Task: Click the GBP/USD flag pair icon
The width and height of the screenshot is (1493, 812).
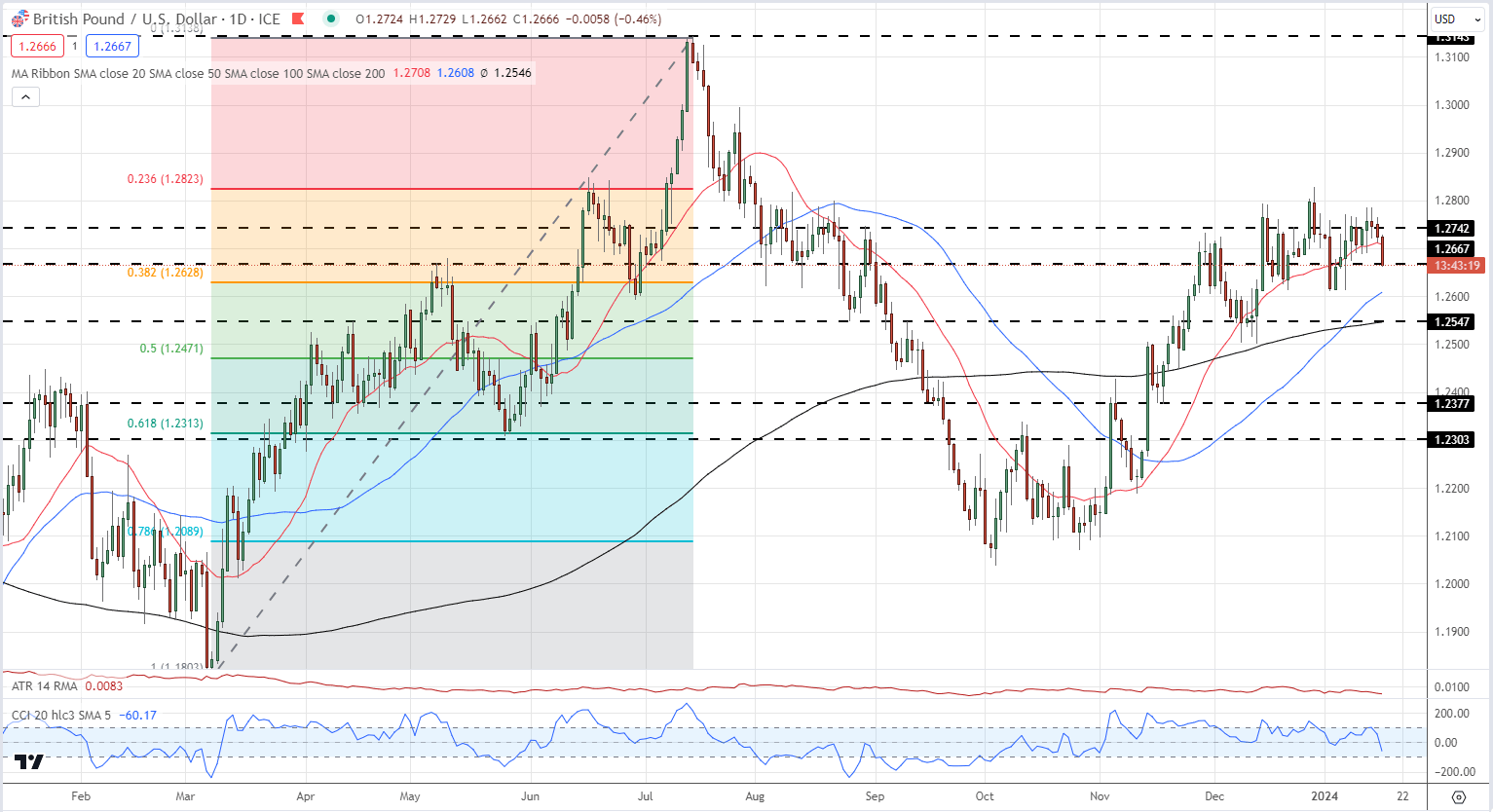Action: (19, 19)
